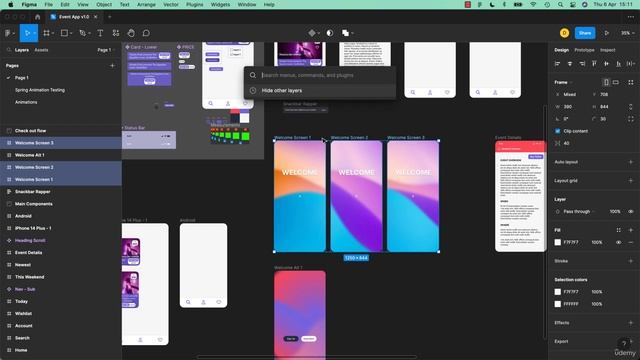Click Align bottom icon
640x360 pixels.
pyautogui.click(x=619, y=64)
